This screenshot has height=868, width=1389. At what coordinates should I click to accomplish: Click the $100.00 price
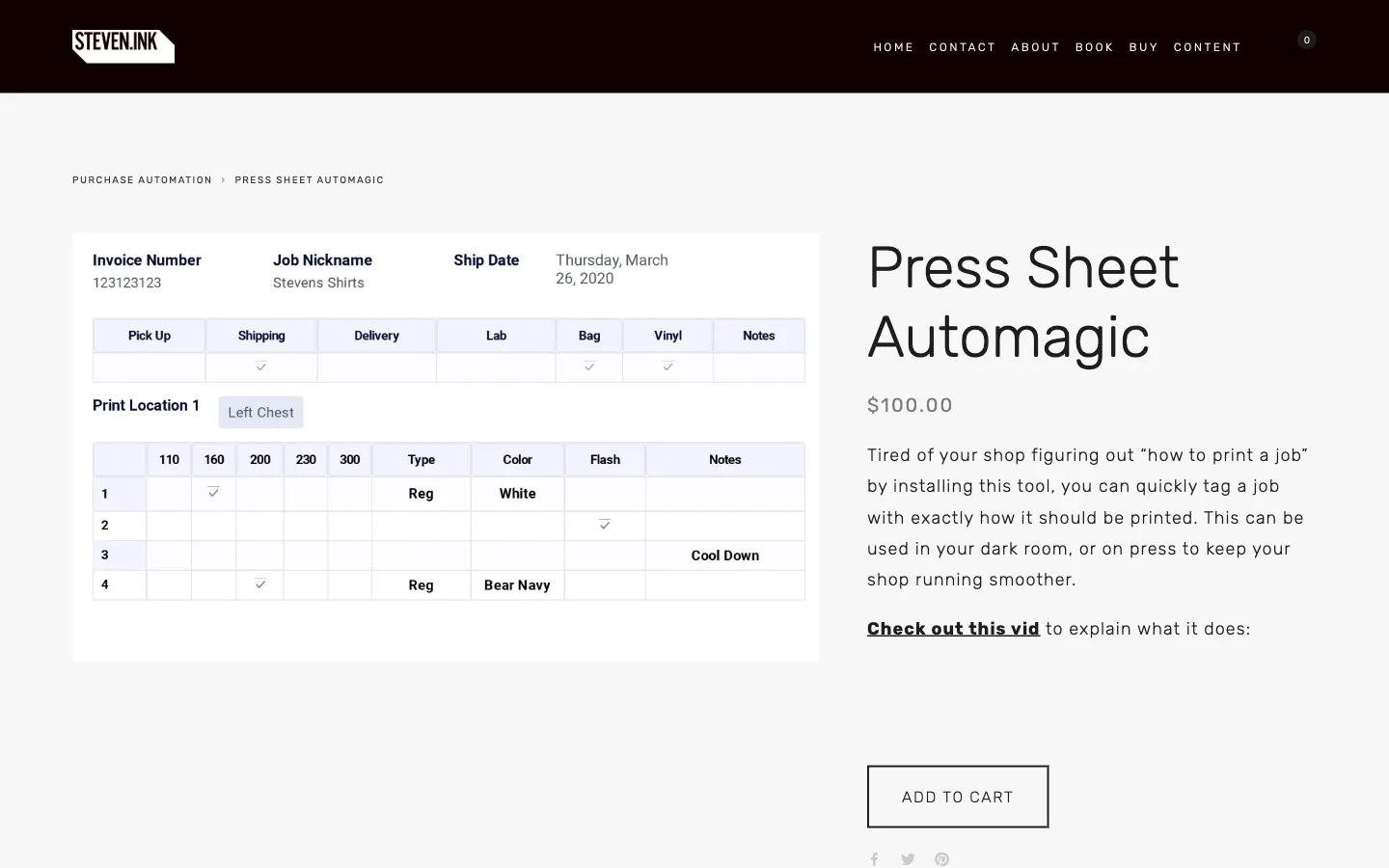pyautogui.click(x=910, y=405)
